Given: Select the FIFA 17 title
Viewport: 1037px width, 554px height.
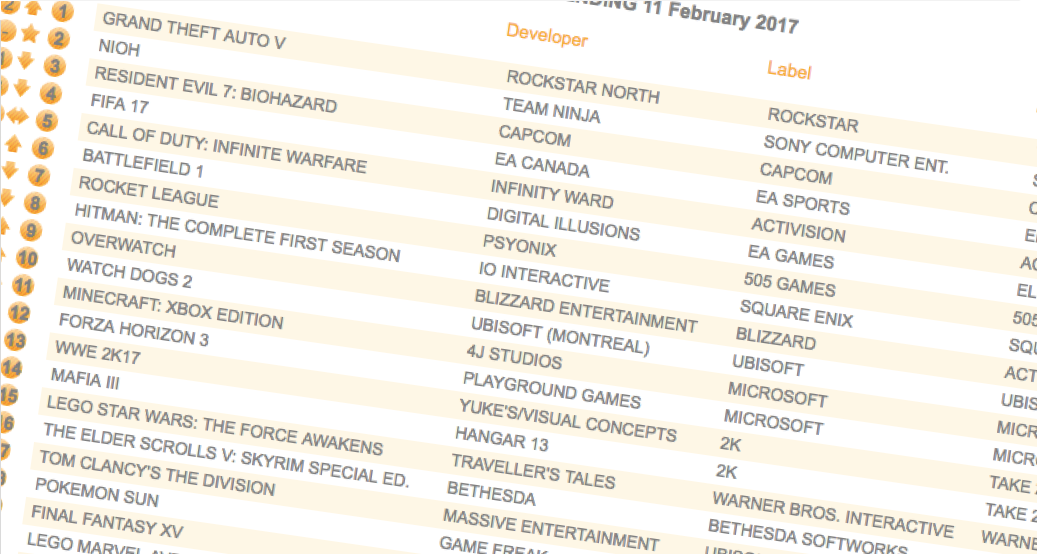Looking at the screenshot, I should (x=120, y=103).
